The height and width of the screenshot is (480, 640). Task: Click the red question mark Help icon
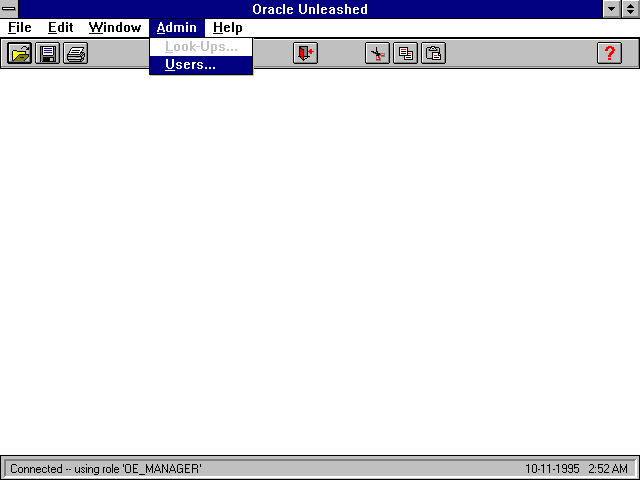pyautogui.click(x=609, y=54)
